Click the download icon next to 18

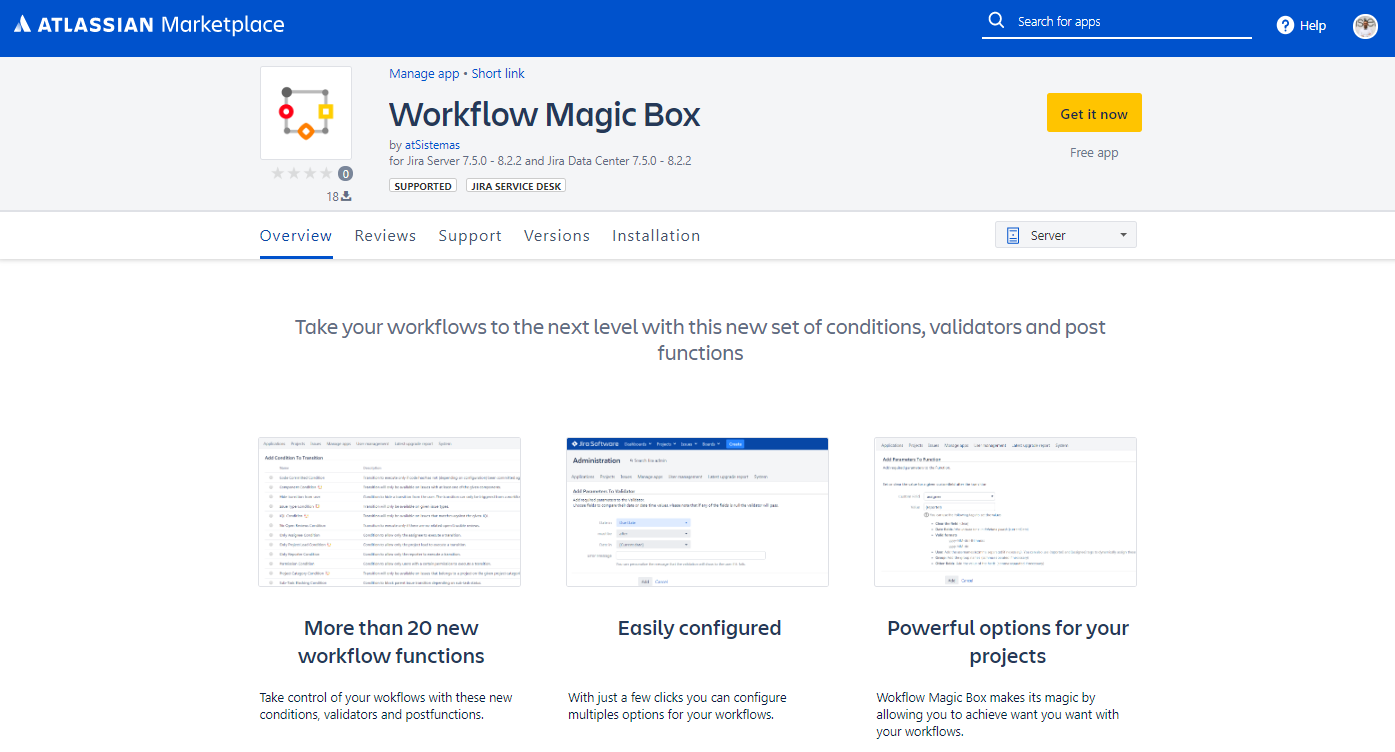point(346,196)
